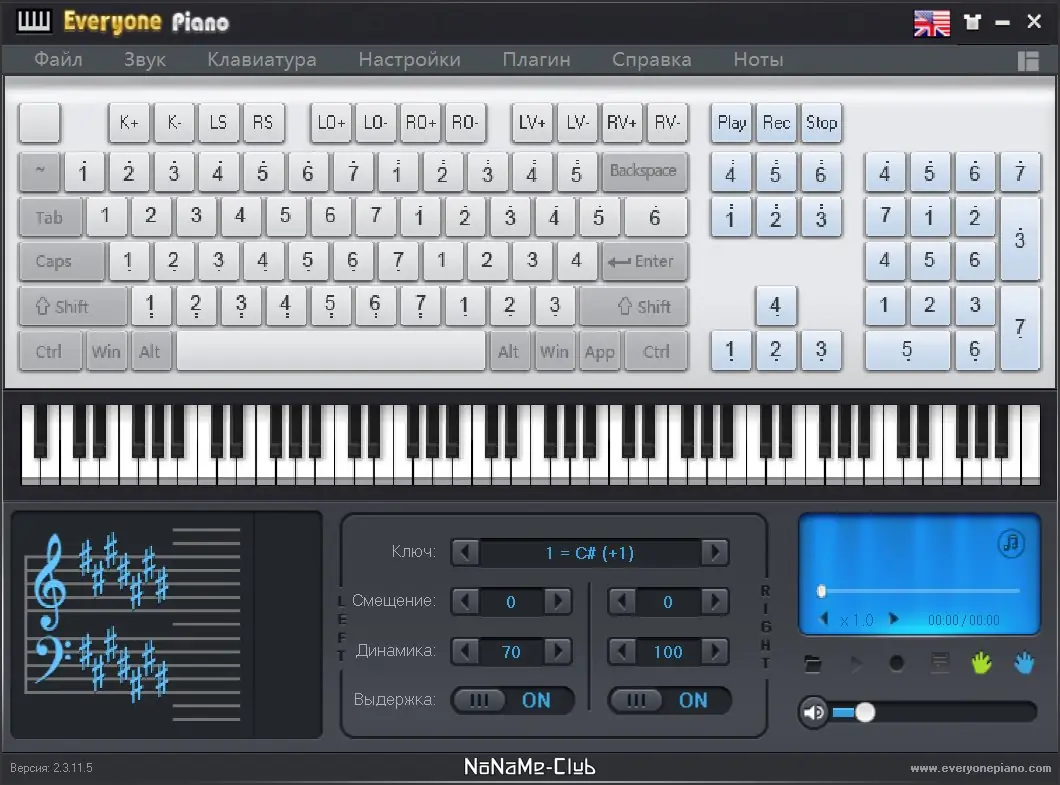Click the RO- octave key
This screenshot has height=785, width=1060.
coord(465,122)
